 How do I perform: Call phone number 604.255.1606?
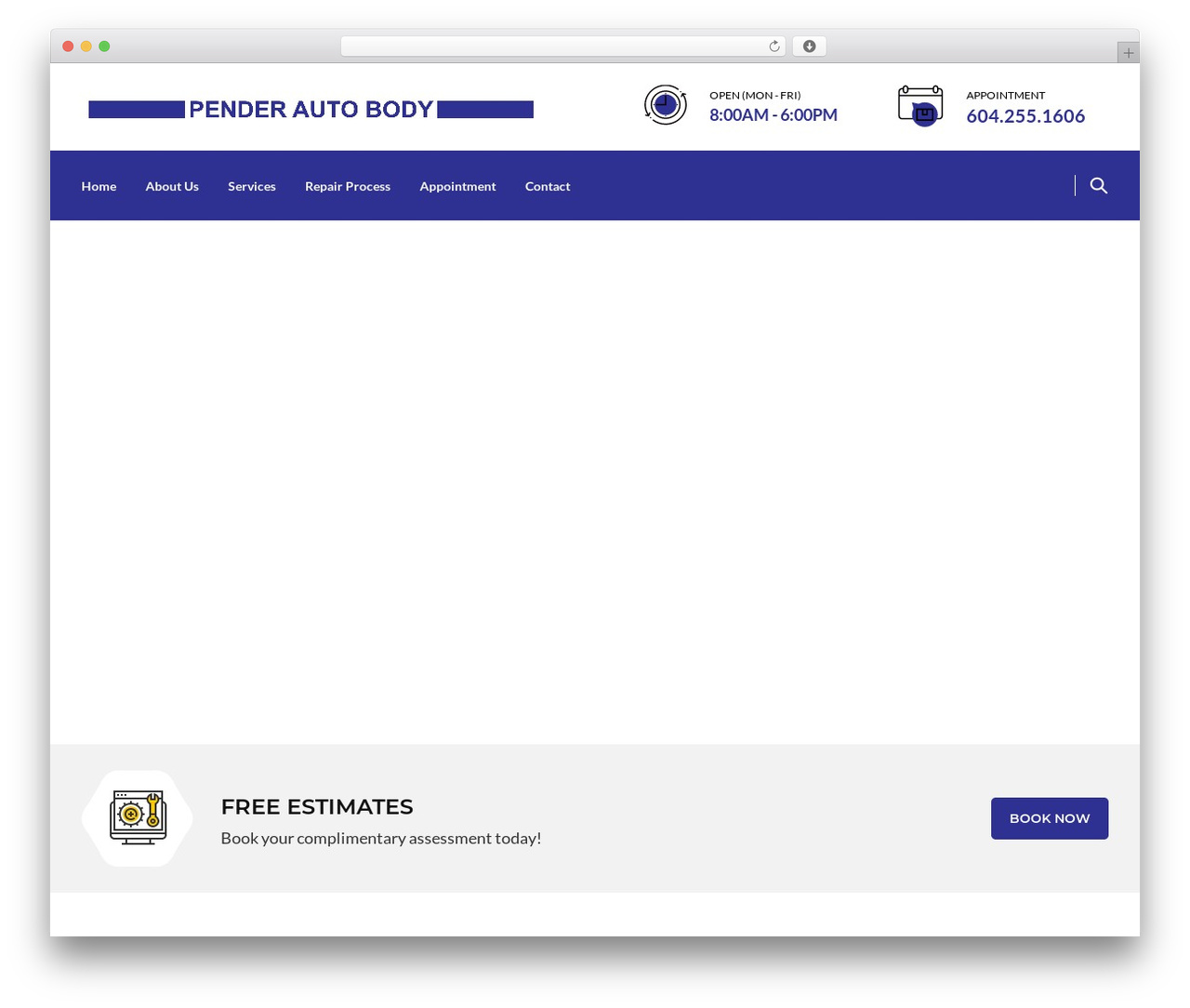(x=1025, y=116)
